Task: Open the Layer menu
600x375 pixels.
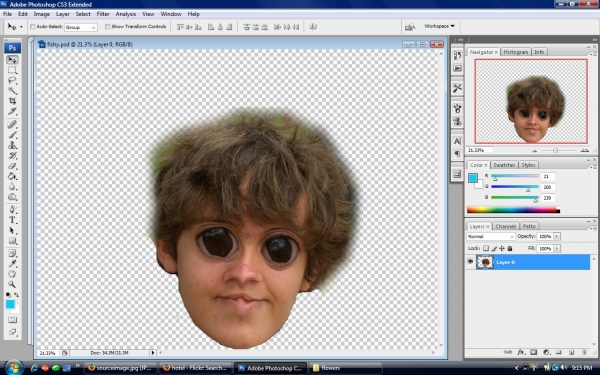Action: tap(63, 14)
